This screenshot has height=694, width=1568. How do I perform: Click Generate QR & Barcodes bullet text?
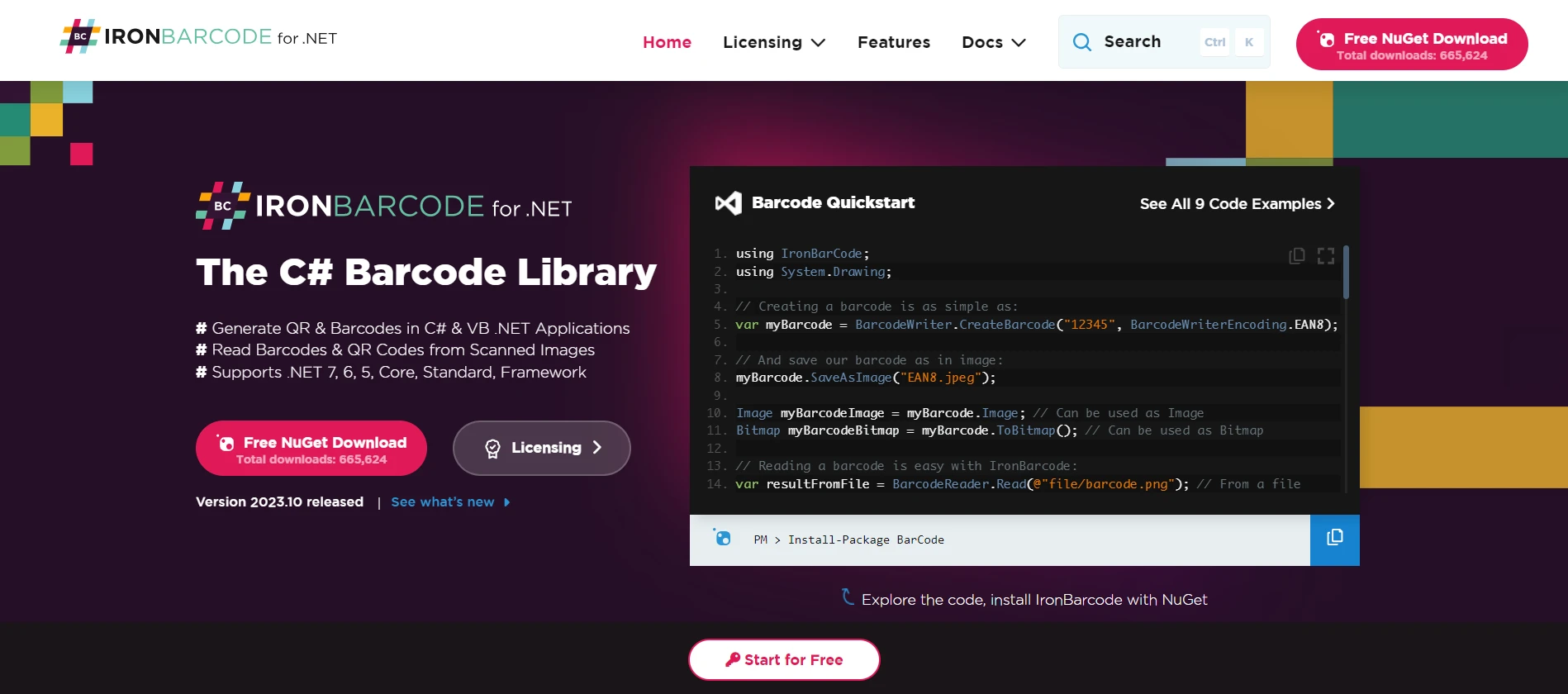click(421, 328)
